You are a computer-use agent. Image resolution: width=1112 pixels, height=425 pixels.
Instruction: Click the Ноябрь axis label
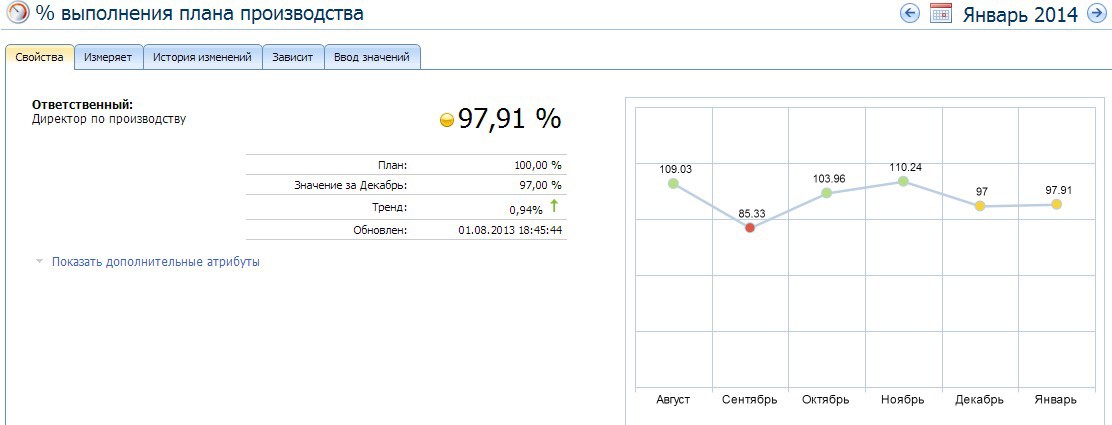click(903, 399)
